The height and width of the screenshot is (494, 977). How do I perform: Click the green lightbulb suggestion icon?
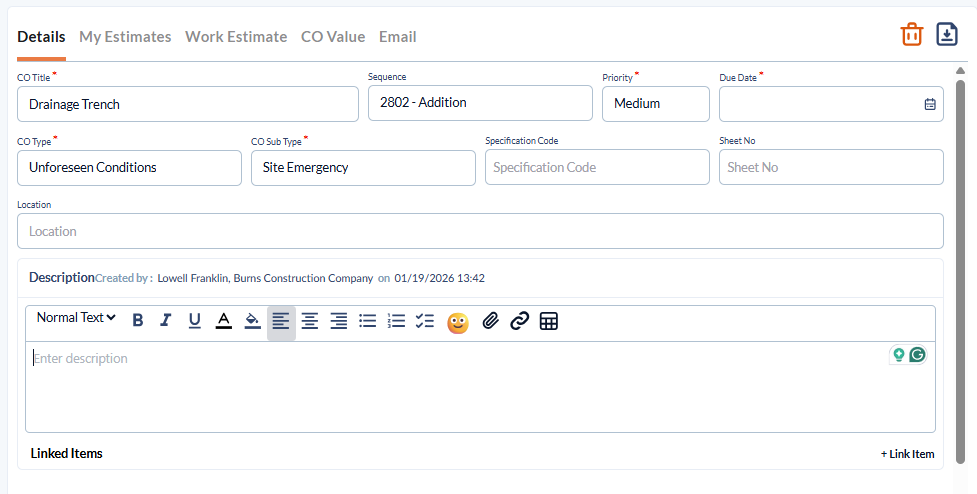[898, 355]
